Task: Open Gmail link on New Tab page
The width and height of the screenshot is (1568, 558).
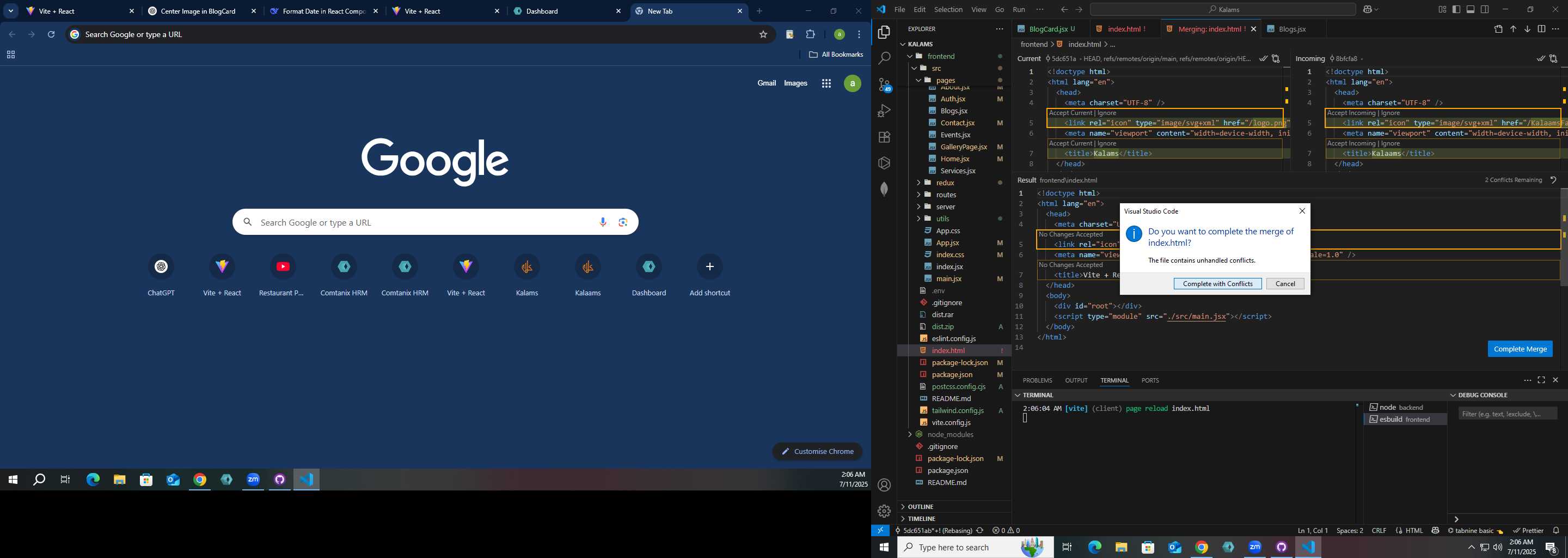Action: pos(767,83)
